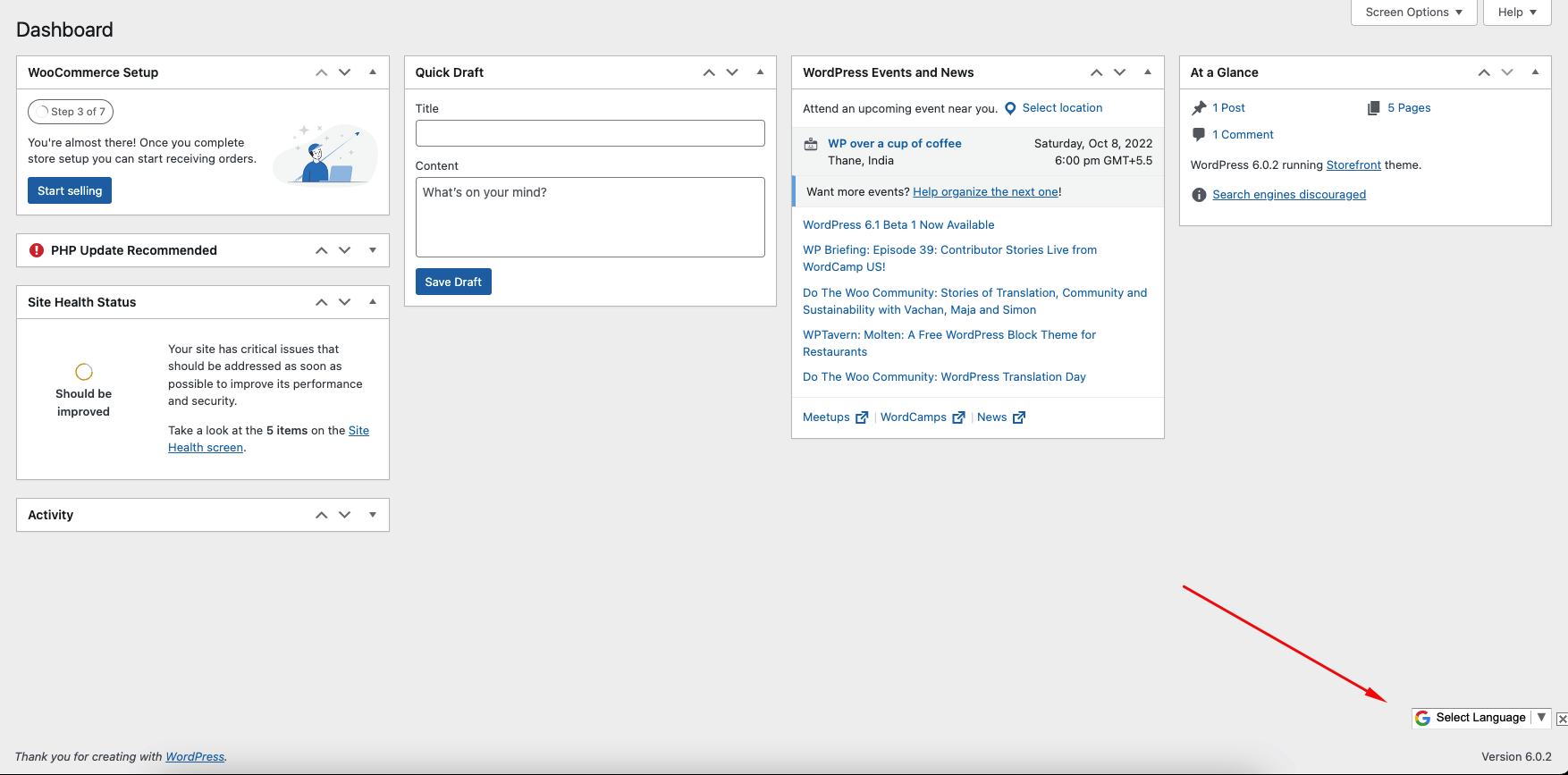Viewport: 1568px width, 775px height.
Task: Focus the Quick Draft Content text area
Action: coord(590,217)
